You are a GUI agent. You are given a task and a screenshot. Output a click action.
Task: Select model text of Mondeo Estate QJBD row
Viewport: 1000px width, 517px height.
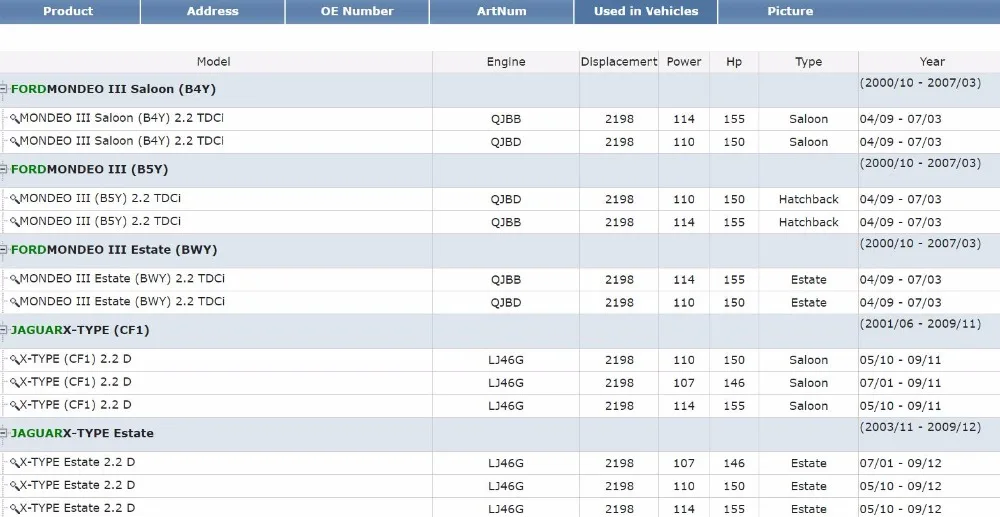tap(122, 302)
